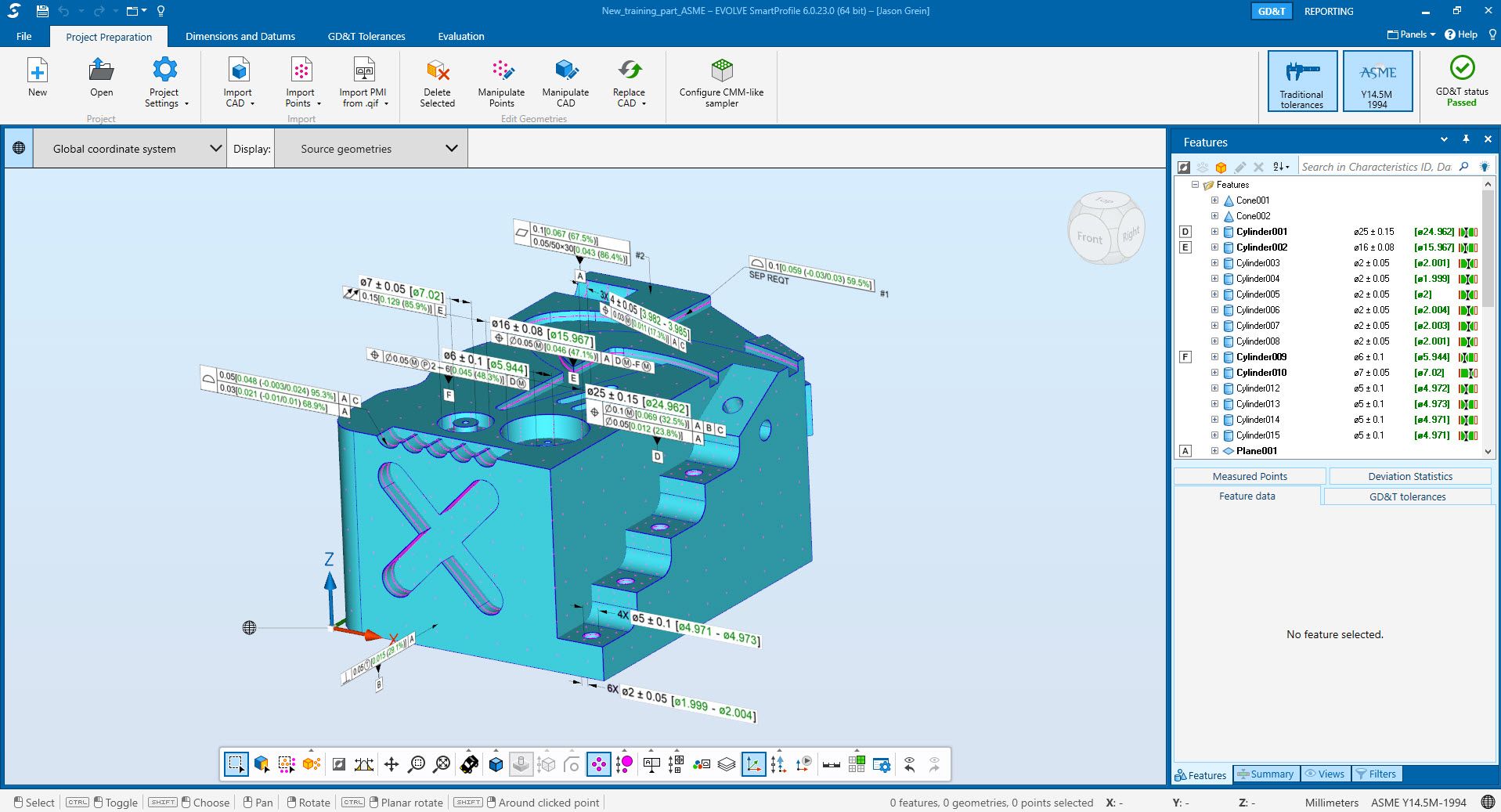The image size is (1501, 812).
Task: Click the Search in Characteristics ID field
Action: tap(1376, 167)
